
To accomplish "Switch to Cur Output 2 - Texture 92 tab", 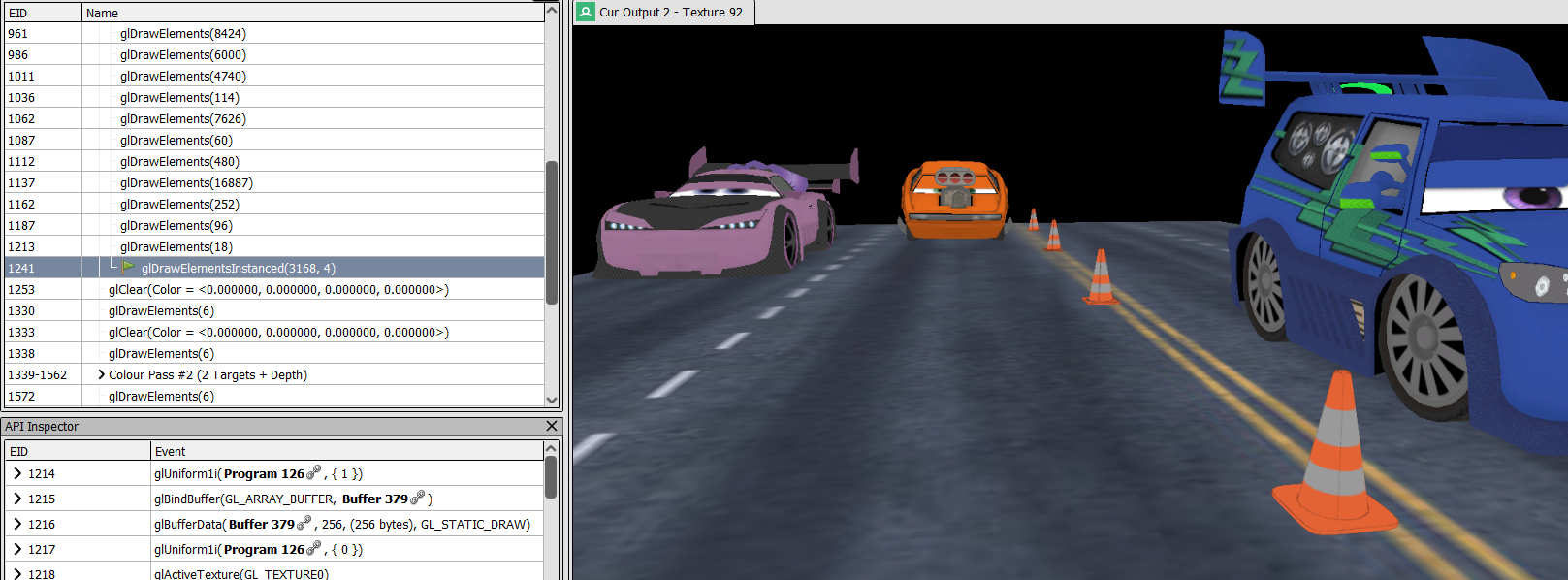I will [x=664, y=12].
